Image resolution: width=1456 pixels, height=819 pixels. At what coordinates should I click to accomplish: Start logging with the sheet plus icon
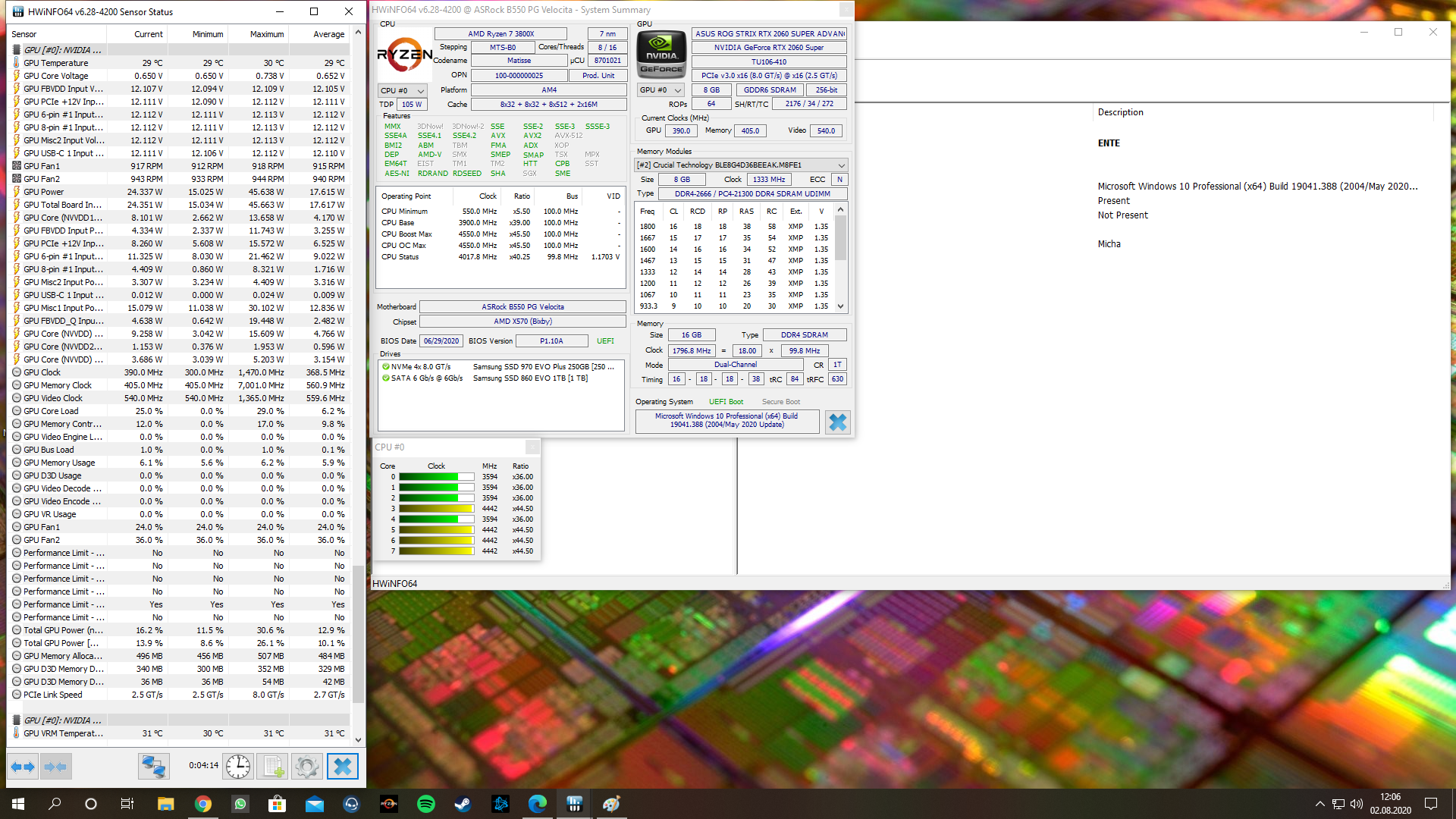click(x=273, y=767)
